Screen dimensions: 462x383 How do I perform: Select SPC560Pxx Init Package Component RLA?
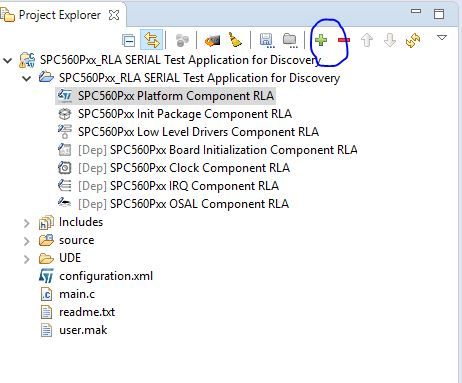pyautogui.click(x=185, y=114)
